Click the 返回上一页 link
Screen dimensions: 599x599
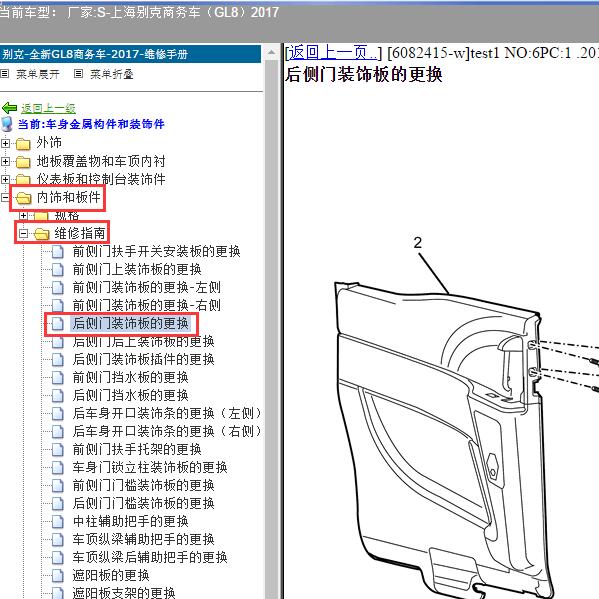click(x=332, y=52)
